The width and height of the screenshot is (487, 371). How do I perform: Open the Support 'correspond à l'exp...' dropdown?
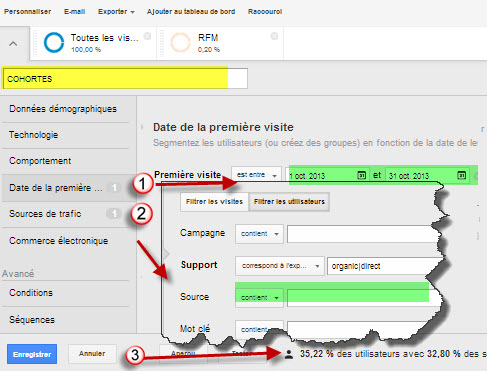click(280, 266)
